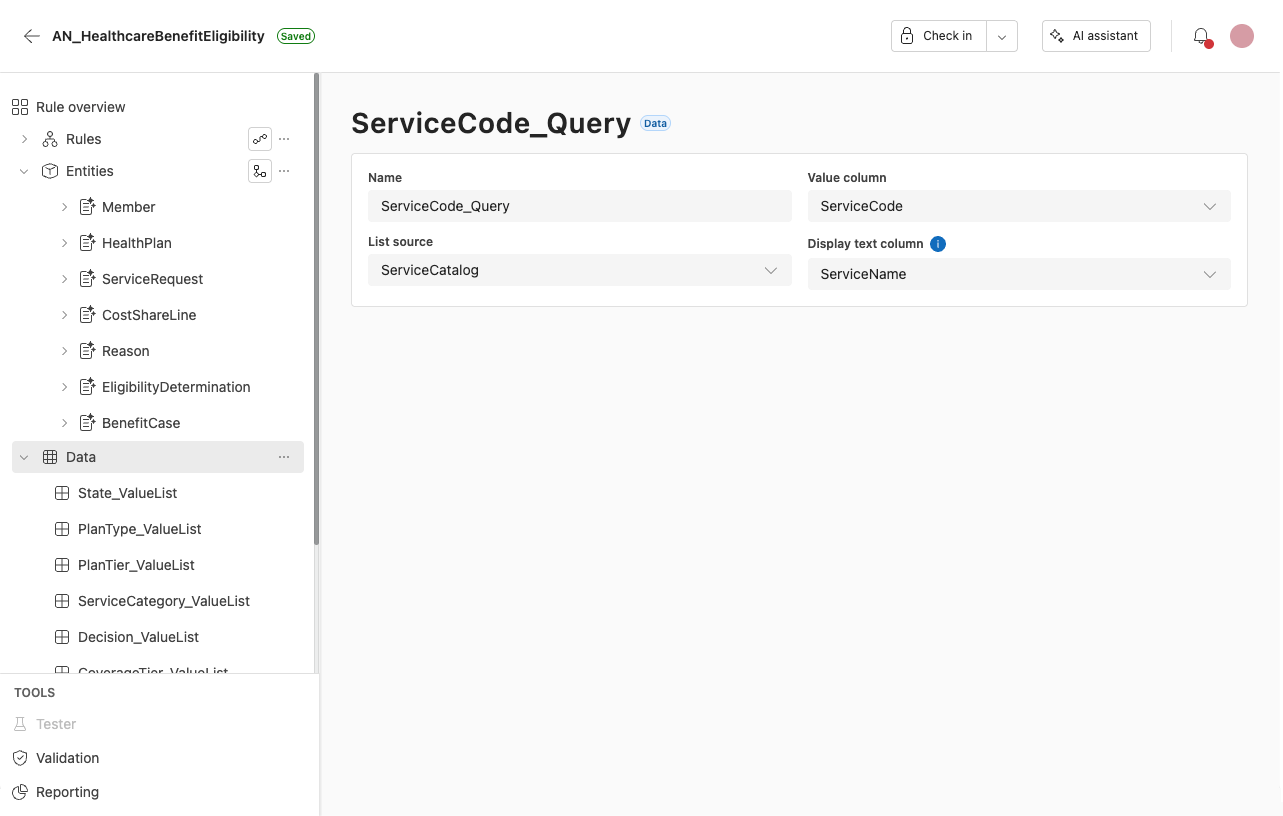Click the Member entity icon
The image size is (1283, 816).
click(87, 207)
